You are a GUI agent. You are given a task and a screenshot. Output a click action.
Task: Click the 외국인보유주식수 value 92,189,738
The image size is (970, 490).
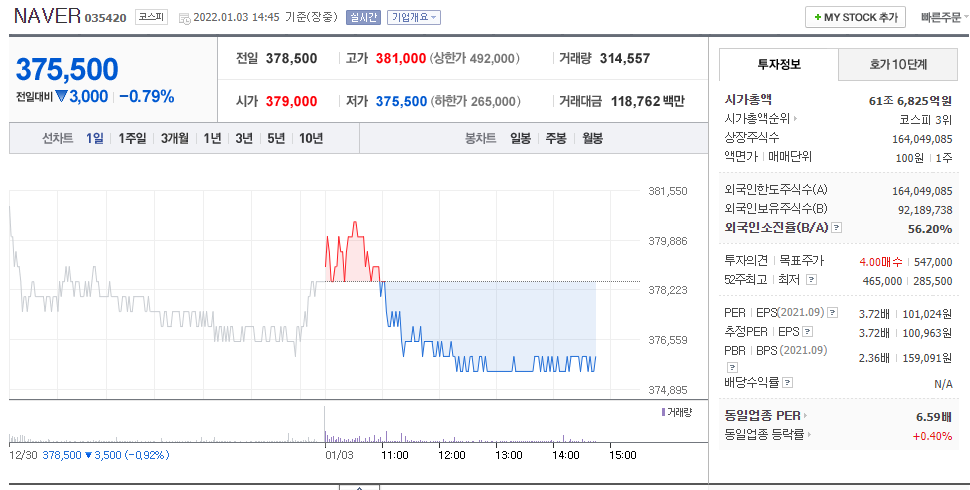tap(925, 210)
